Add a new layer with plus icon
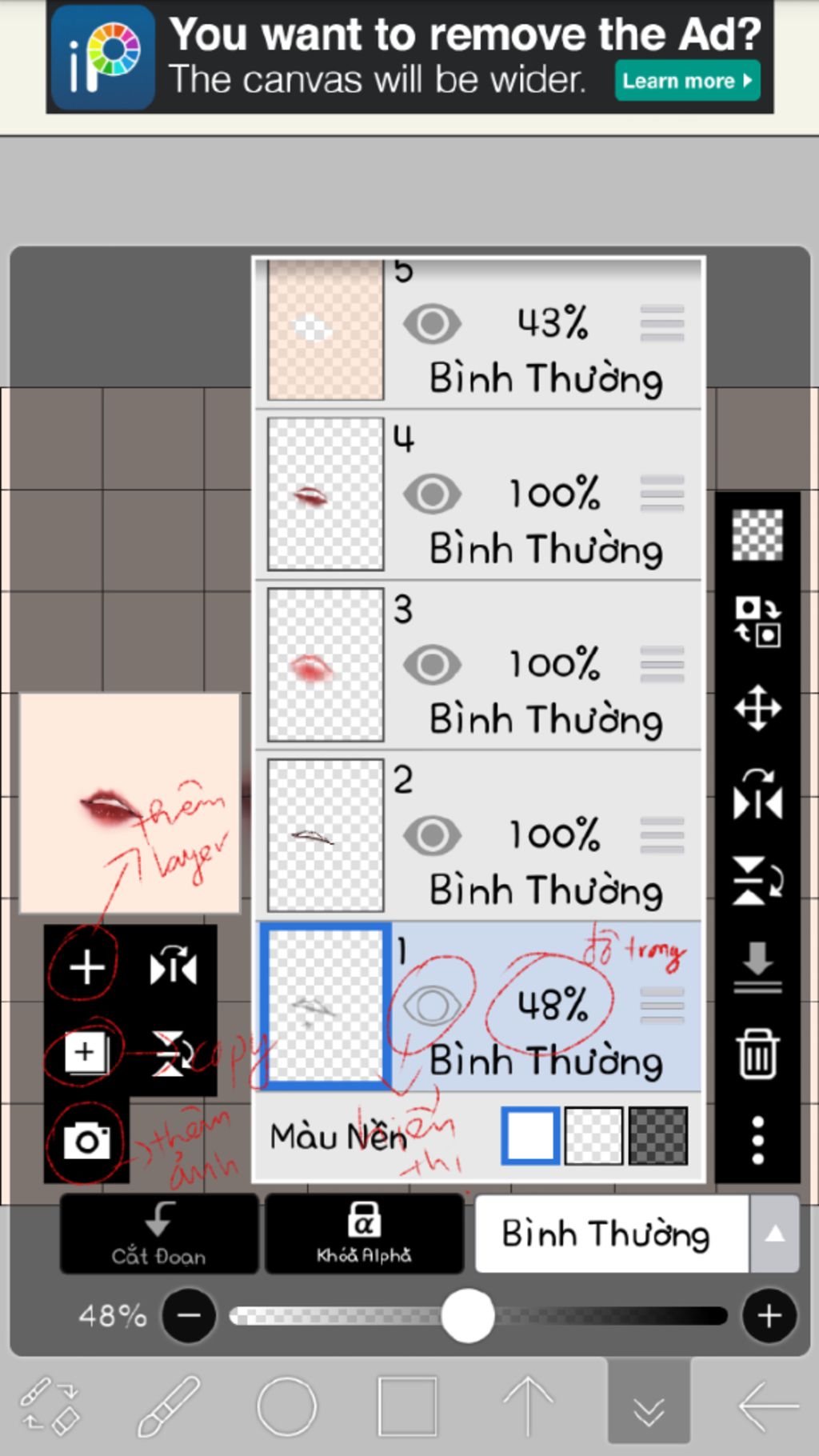 [x=86, y=968]
